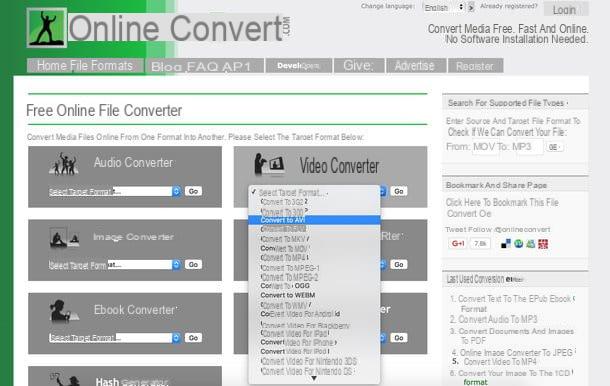Click Go button in Audio Converter
Viewport: 610px width, 386px height.
tap(193, 191)
